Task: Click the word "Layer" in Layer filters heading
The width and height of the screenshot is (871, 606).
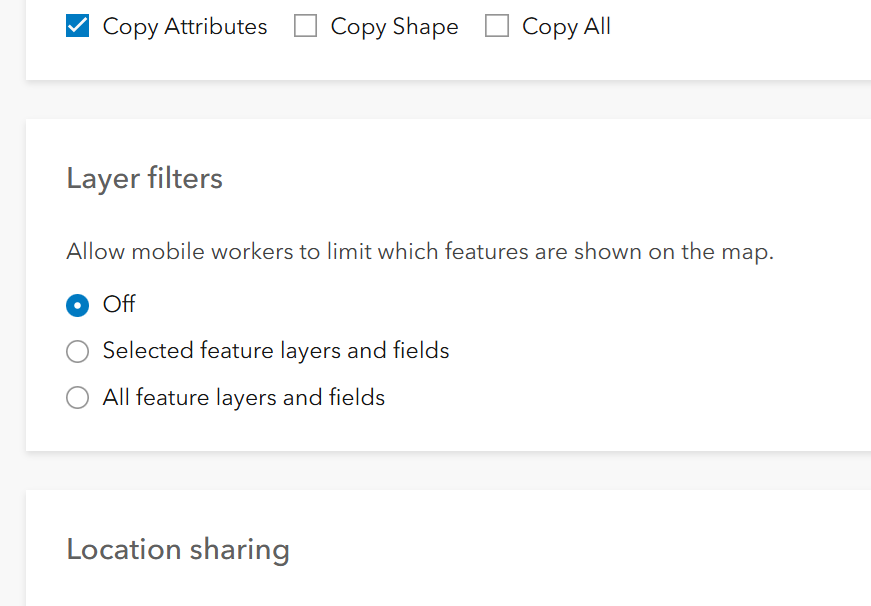Action: (101, 179)
